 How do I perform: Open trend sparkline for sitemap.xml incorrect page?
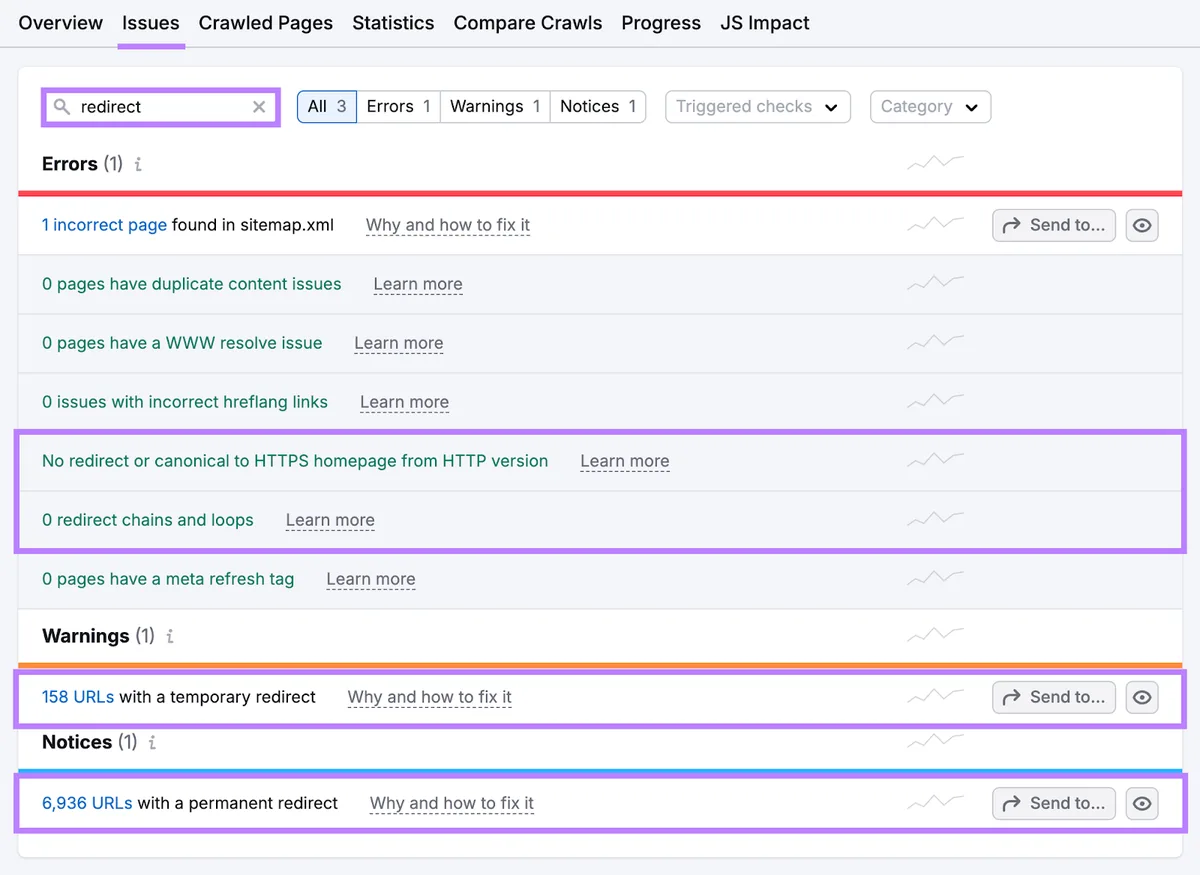(936, 225)
